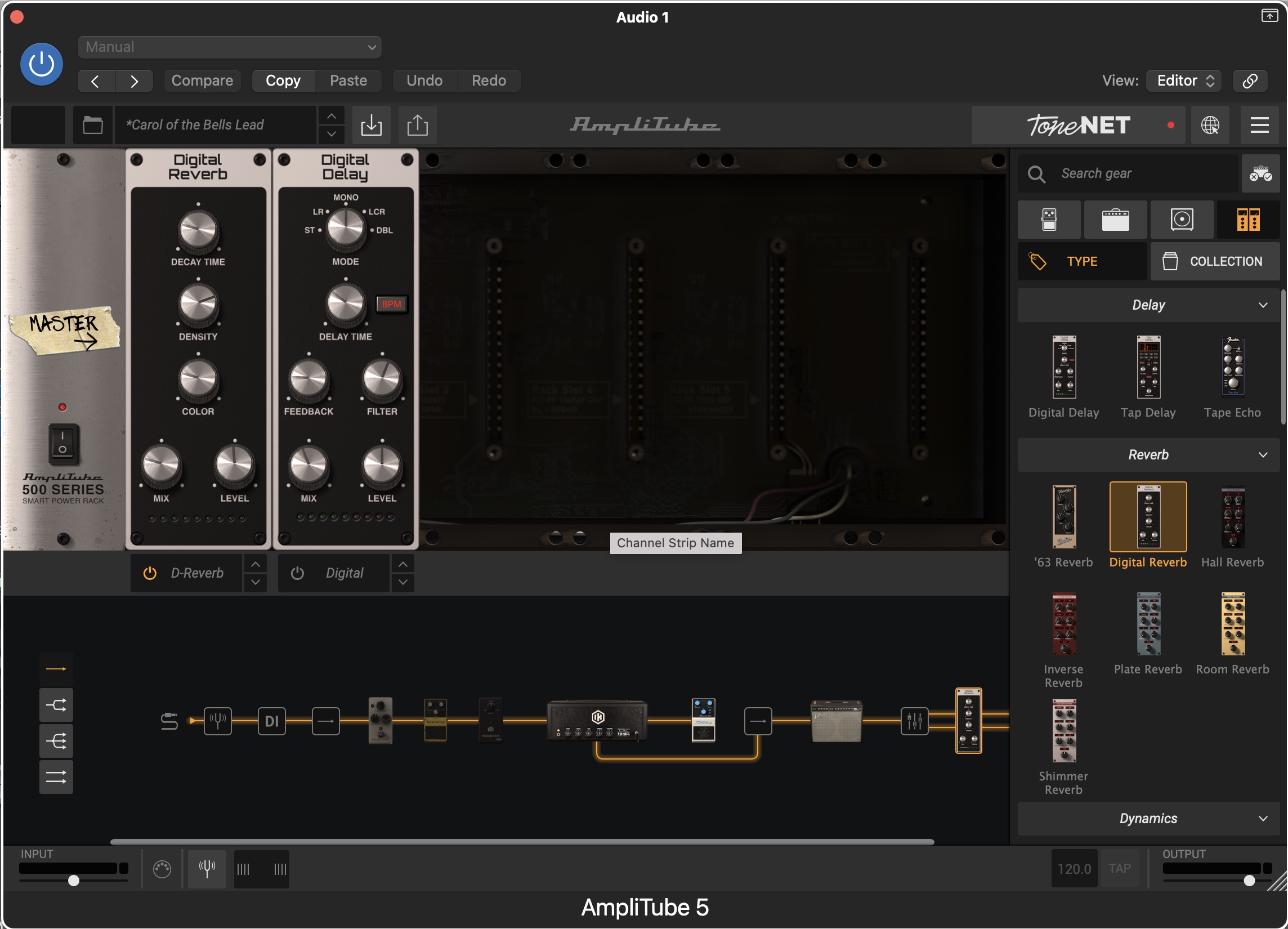Select the three-path split signal routing
Viewport: 1288px width, 929px height.
[56, 742]
